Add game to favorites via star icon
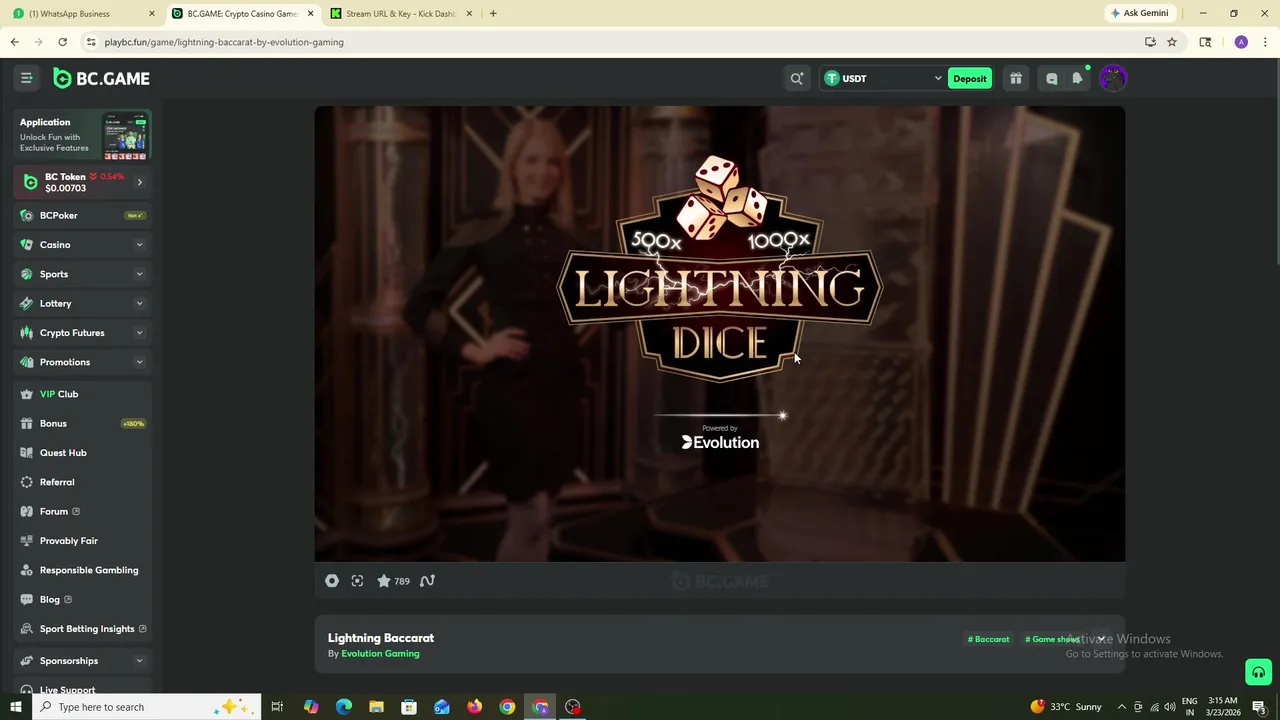1280x720 pixels. click(x=384, y=581)
